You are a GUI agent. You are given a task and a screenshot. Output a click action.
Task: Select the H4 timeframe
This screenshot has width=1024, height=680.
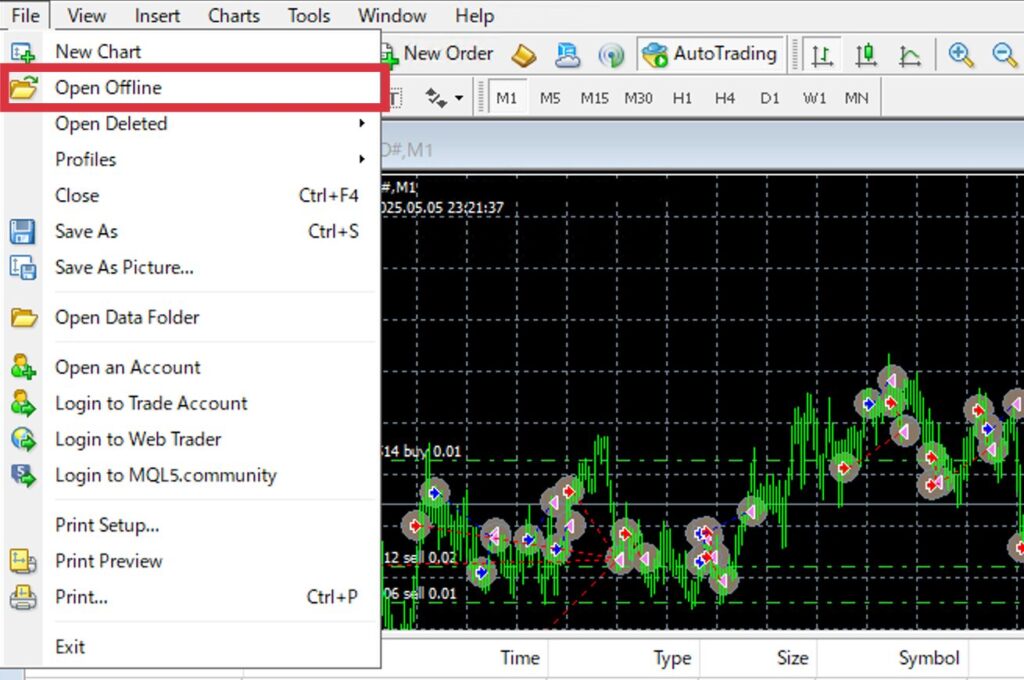(x=725, y=98)
